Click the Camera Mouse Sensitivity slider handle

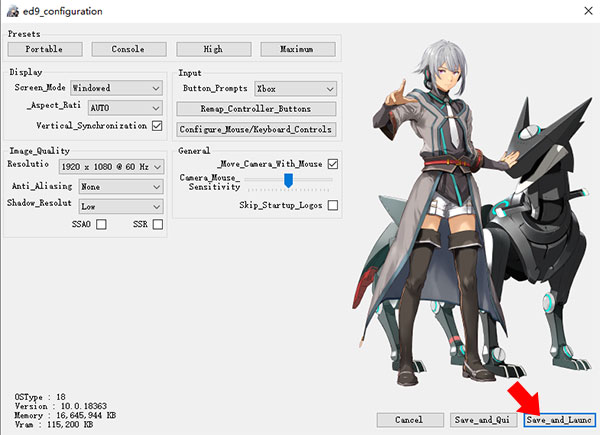tap(289, 180)
